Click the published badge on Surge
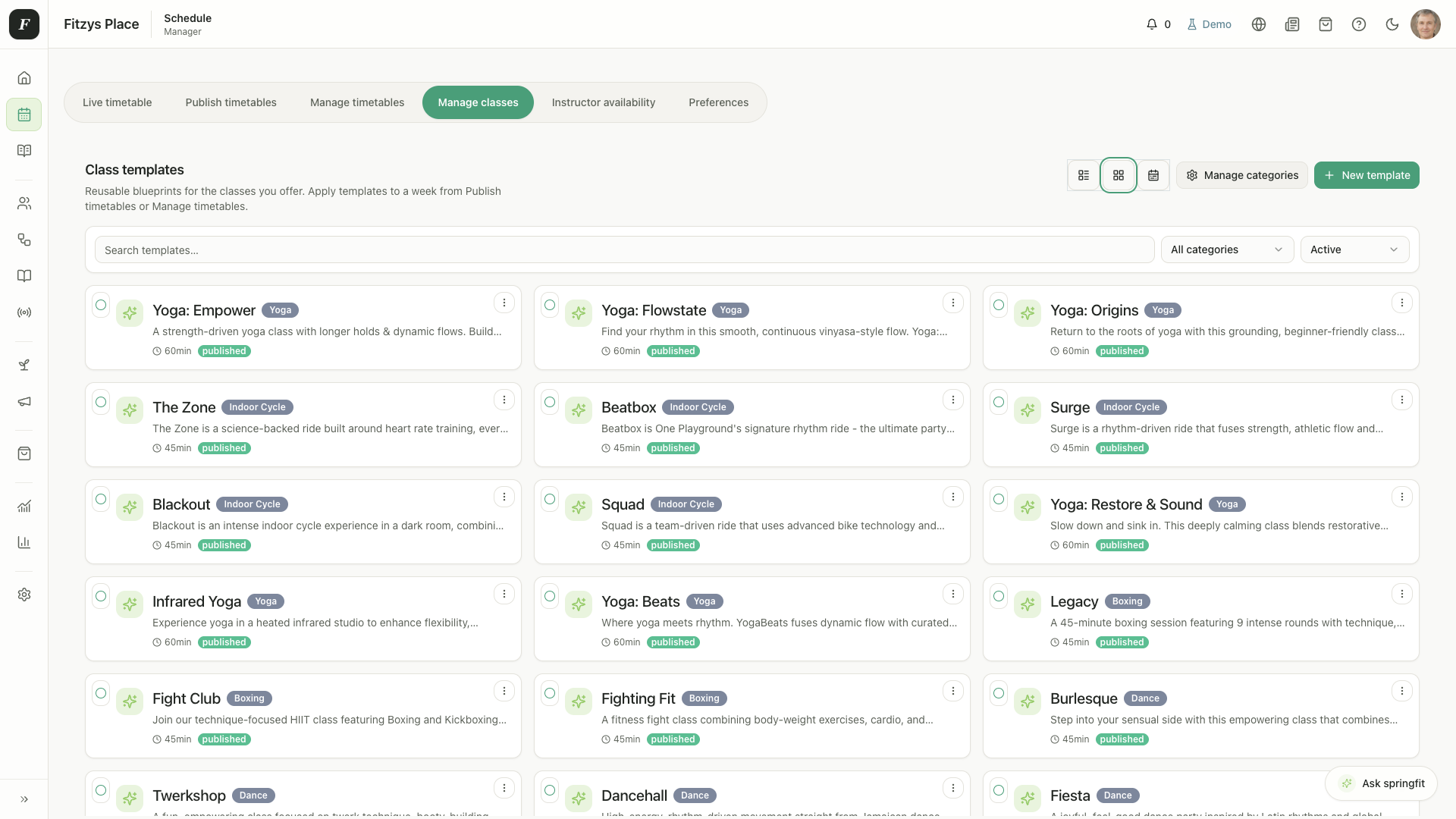 point(1122,448)
